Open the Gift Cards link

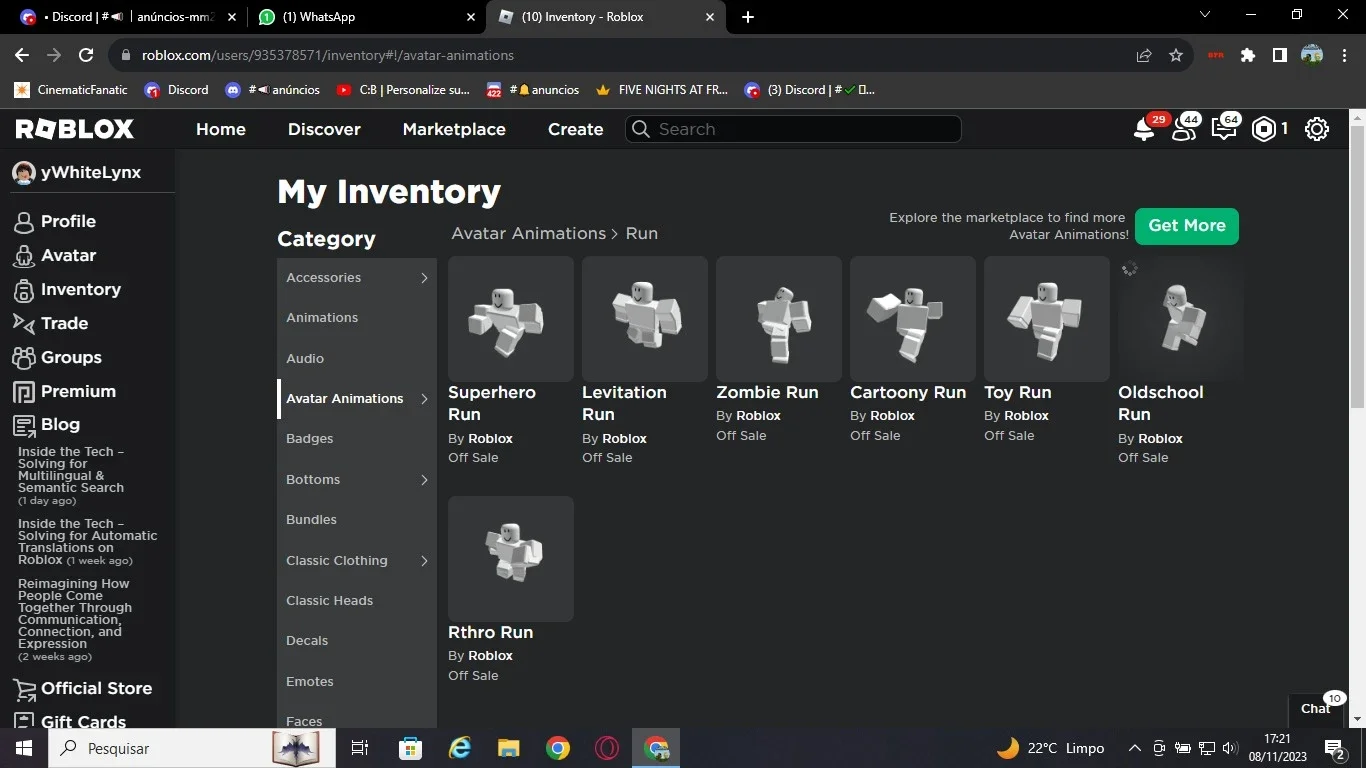point(83,722)
